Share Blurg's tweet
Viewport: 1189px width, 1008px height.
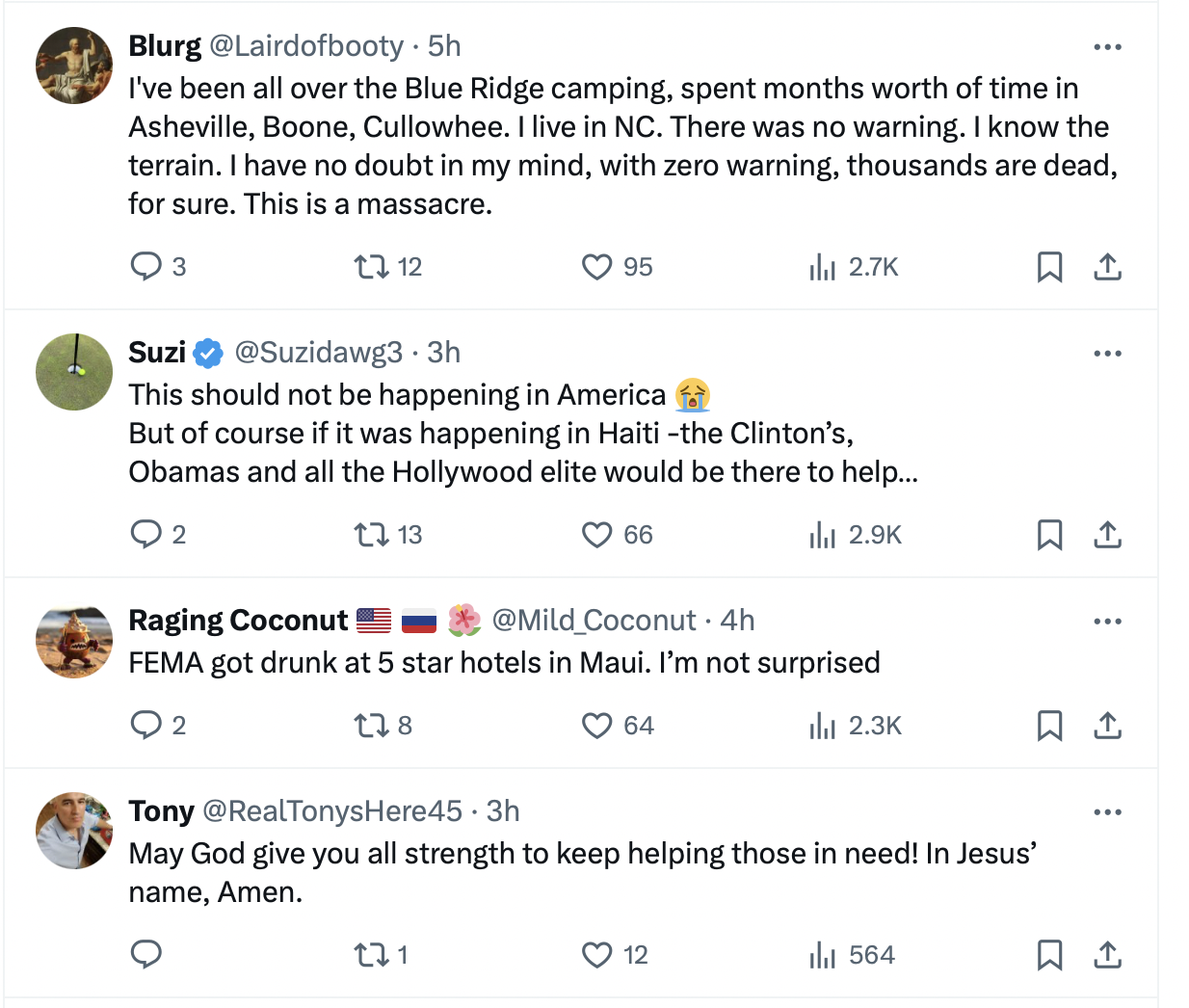point(1108,266)
